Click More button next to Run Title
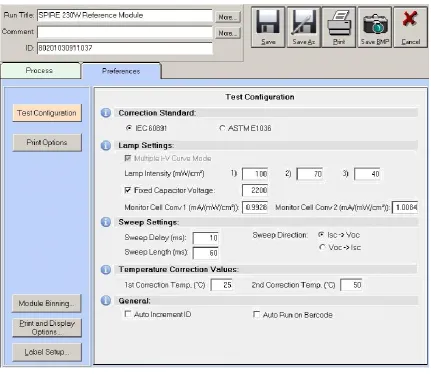 pos(228,17)
